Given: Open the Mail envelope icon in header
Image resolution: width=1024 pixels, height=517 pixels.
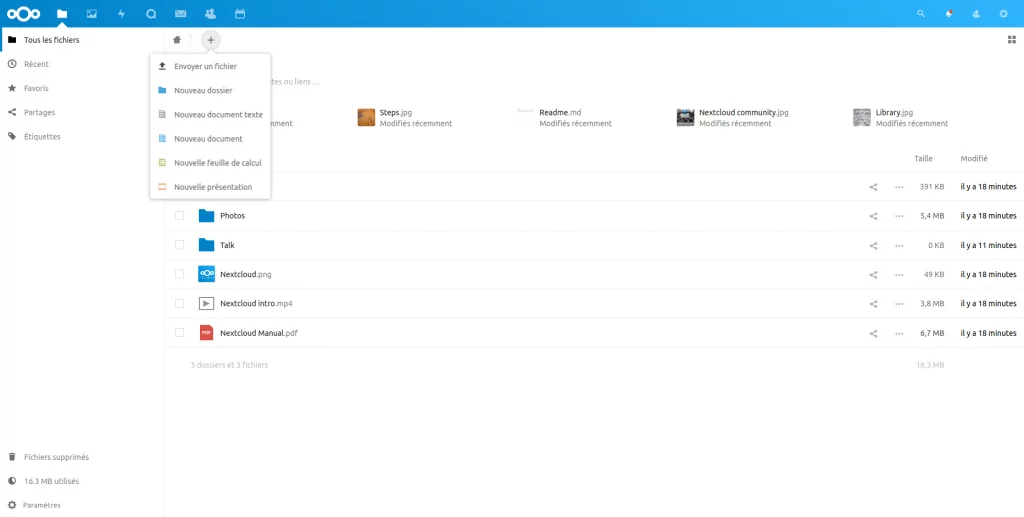Looking at the screenshot, I should point(181,14).
